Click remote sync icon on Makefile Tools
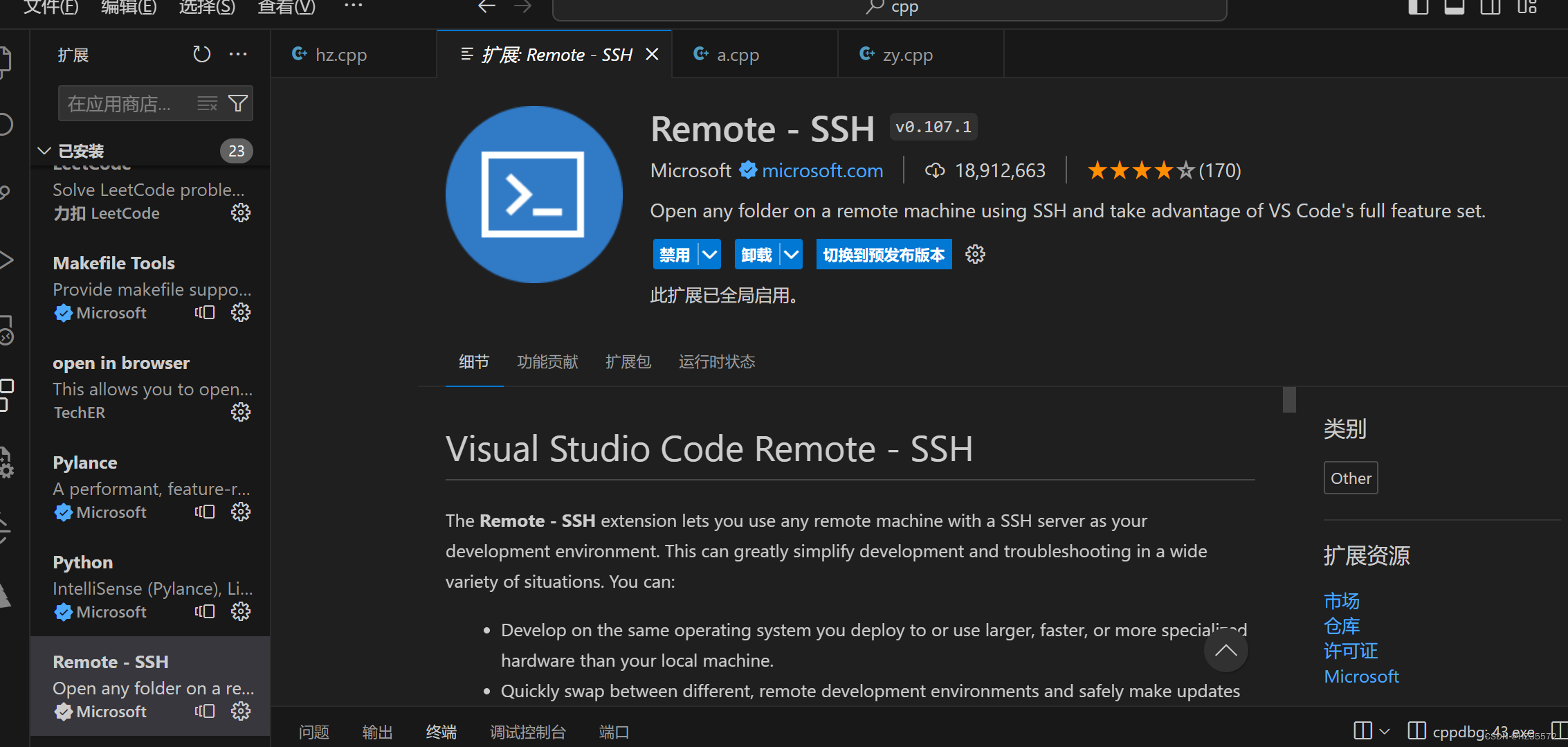The width and height of the screenshot is (1568, 747). click(205, 312)
